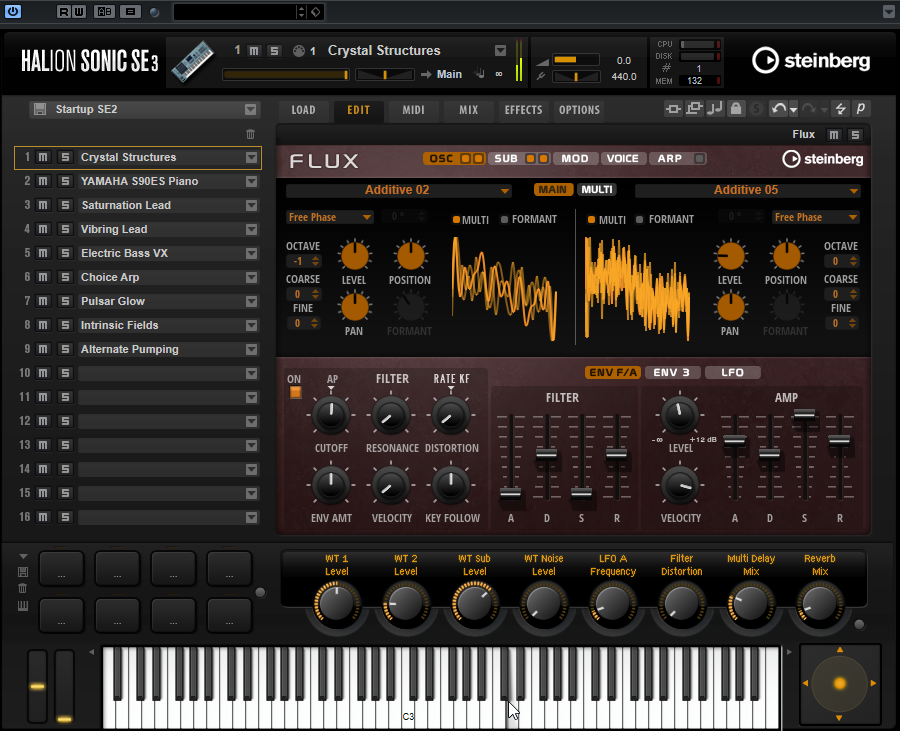
Task: Solo slot 2 YAMAHA S90ES Piano
Action: (65, 181)
